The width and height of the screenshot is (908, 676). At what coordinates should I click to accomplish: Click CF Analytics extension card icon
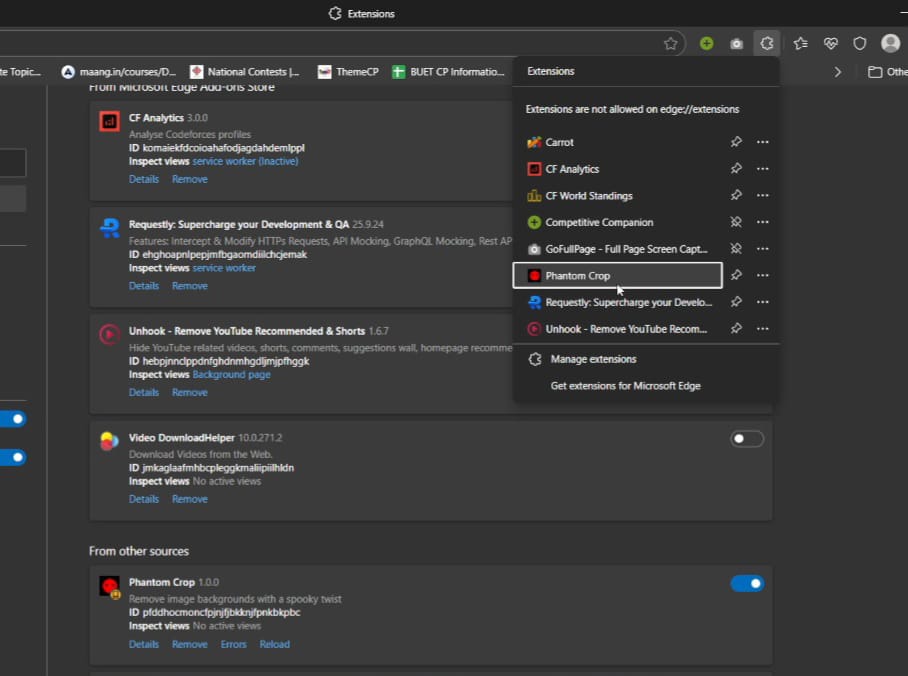tap(109, 121)
